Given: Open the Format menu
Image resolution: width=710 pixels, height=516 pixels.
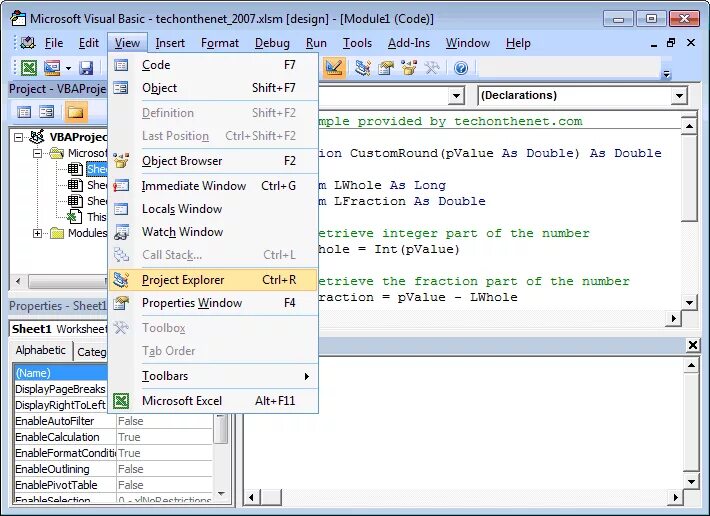Looking at the screenshot, I should tap(220, 43).
